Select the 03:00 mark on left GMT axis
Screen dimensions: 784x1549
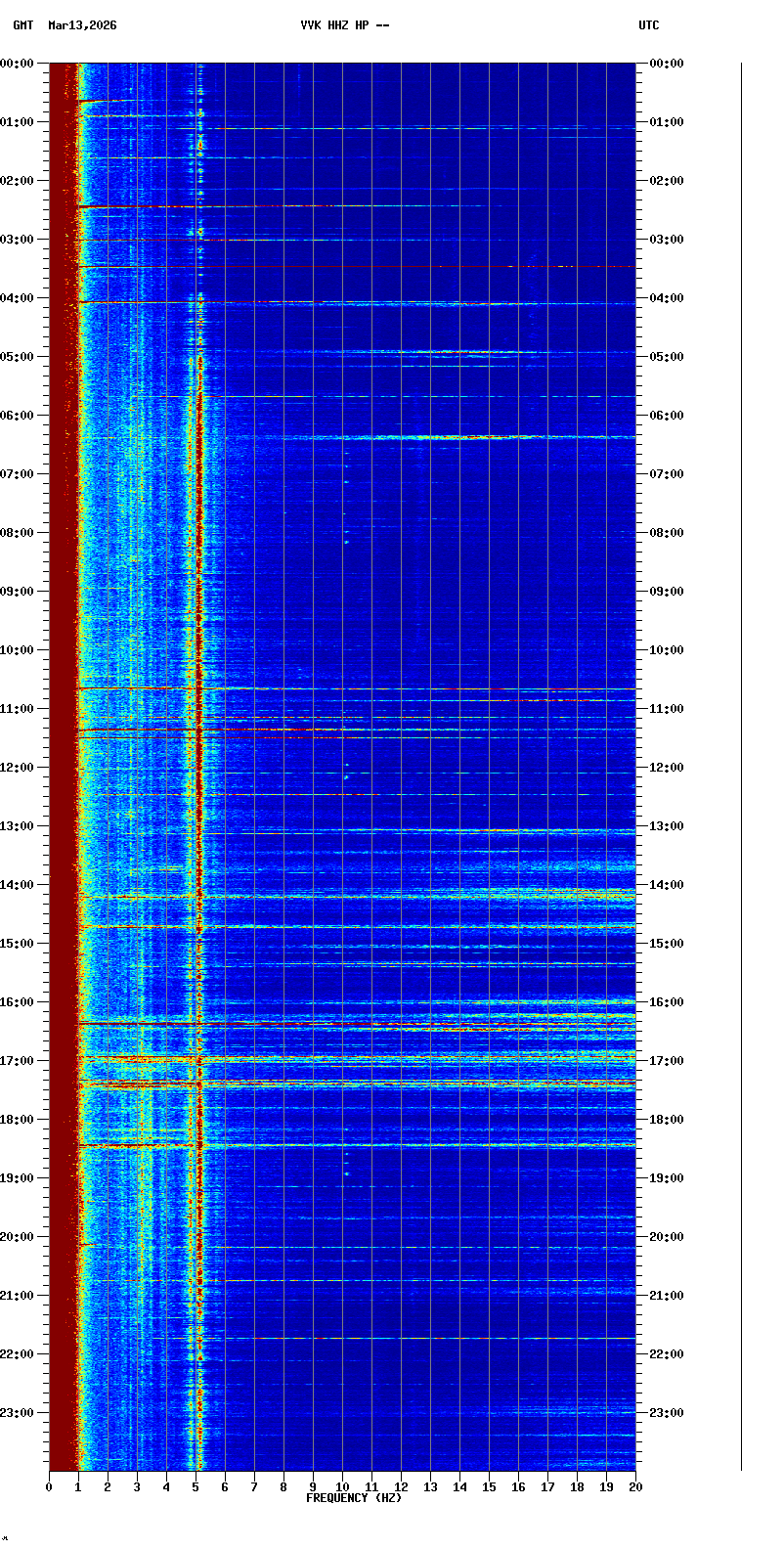pos(17,240)
